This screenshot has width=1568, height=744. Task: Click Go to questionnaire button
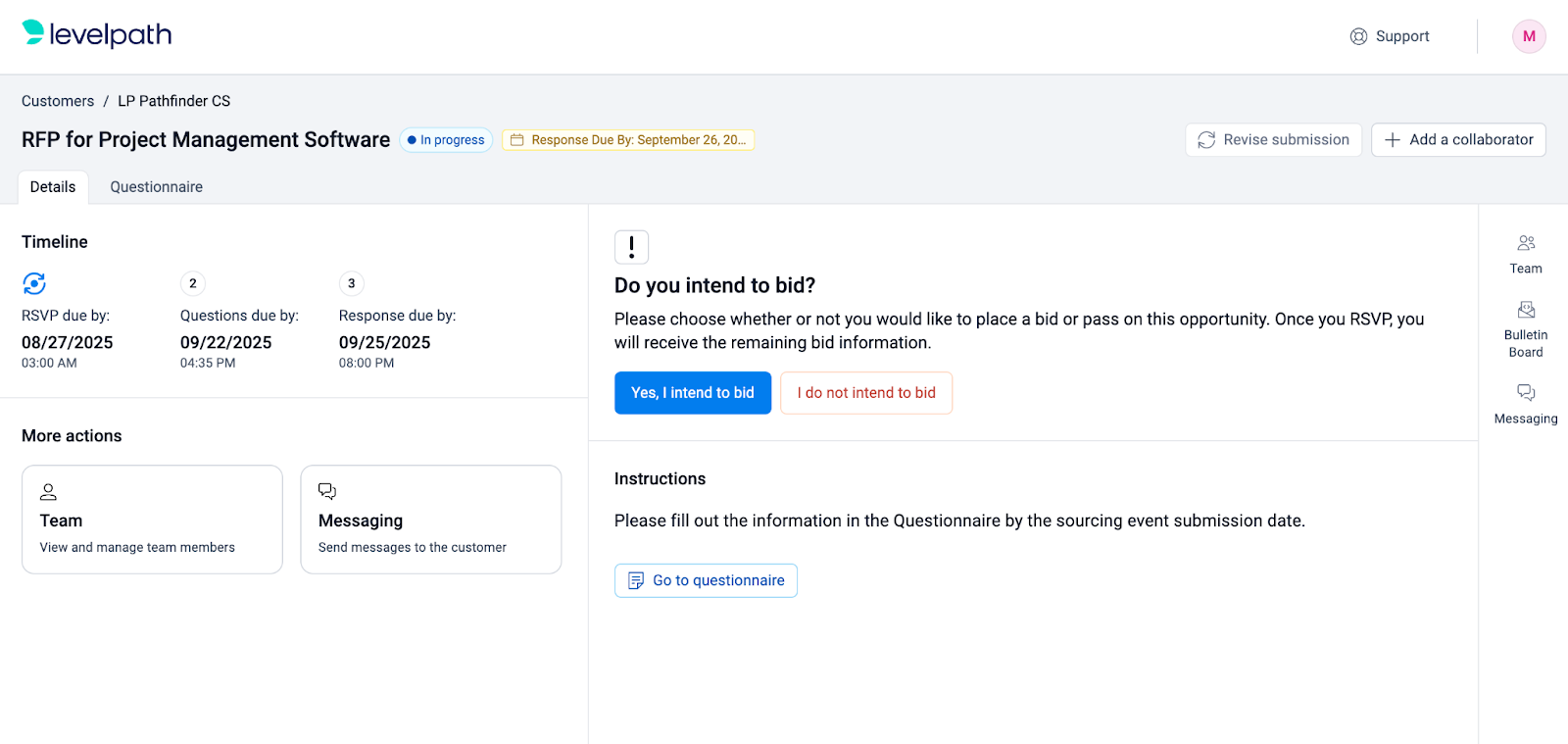point(706,580)
